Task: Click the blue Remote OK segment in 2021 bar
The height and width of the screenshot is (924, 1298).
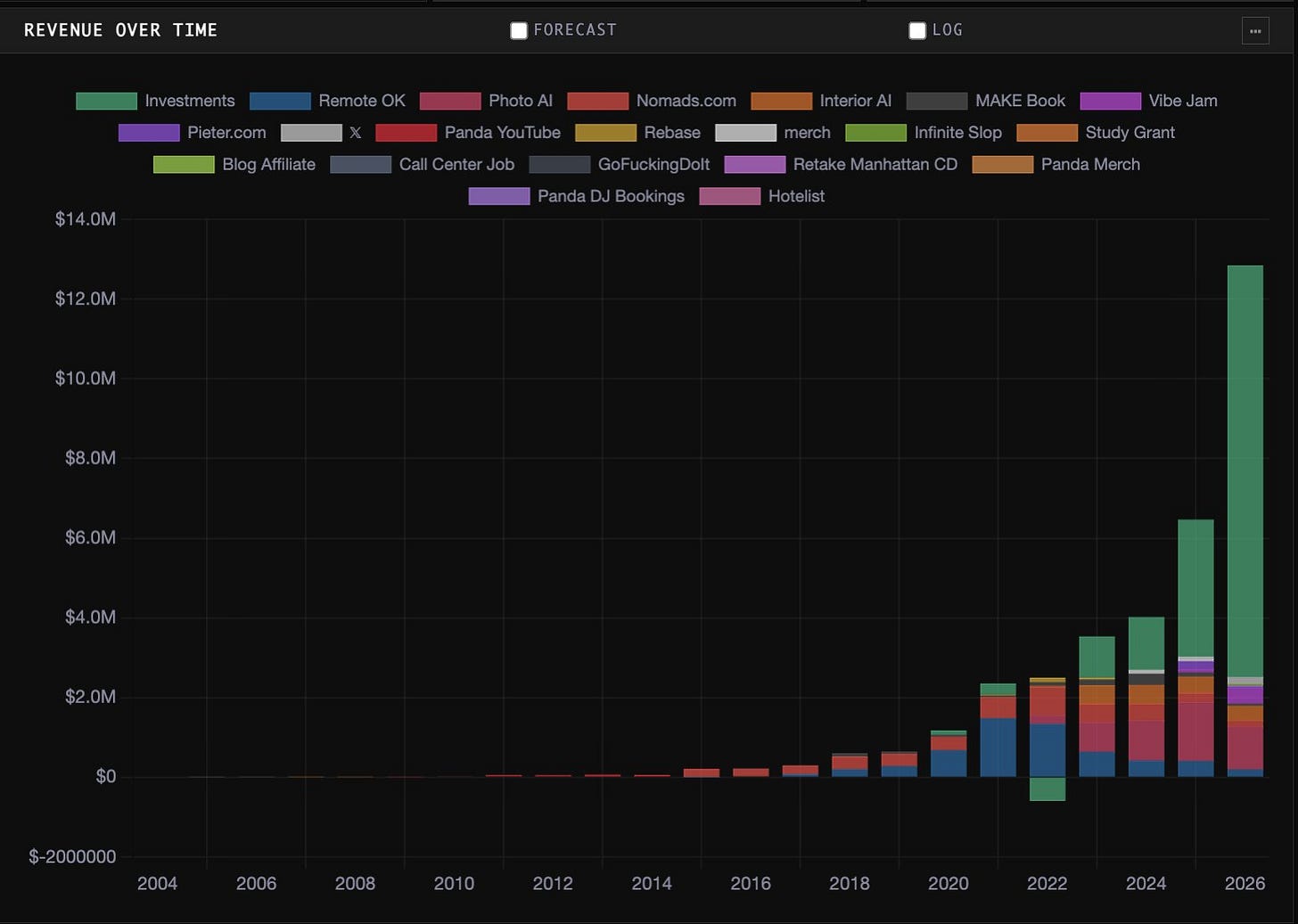Action: coord(998,748)
